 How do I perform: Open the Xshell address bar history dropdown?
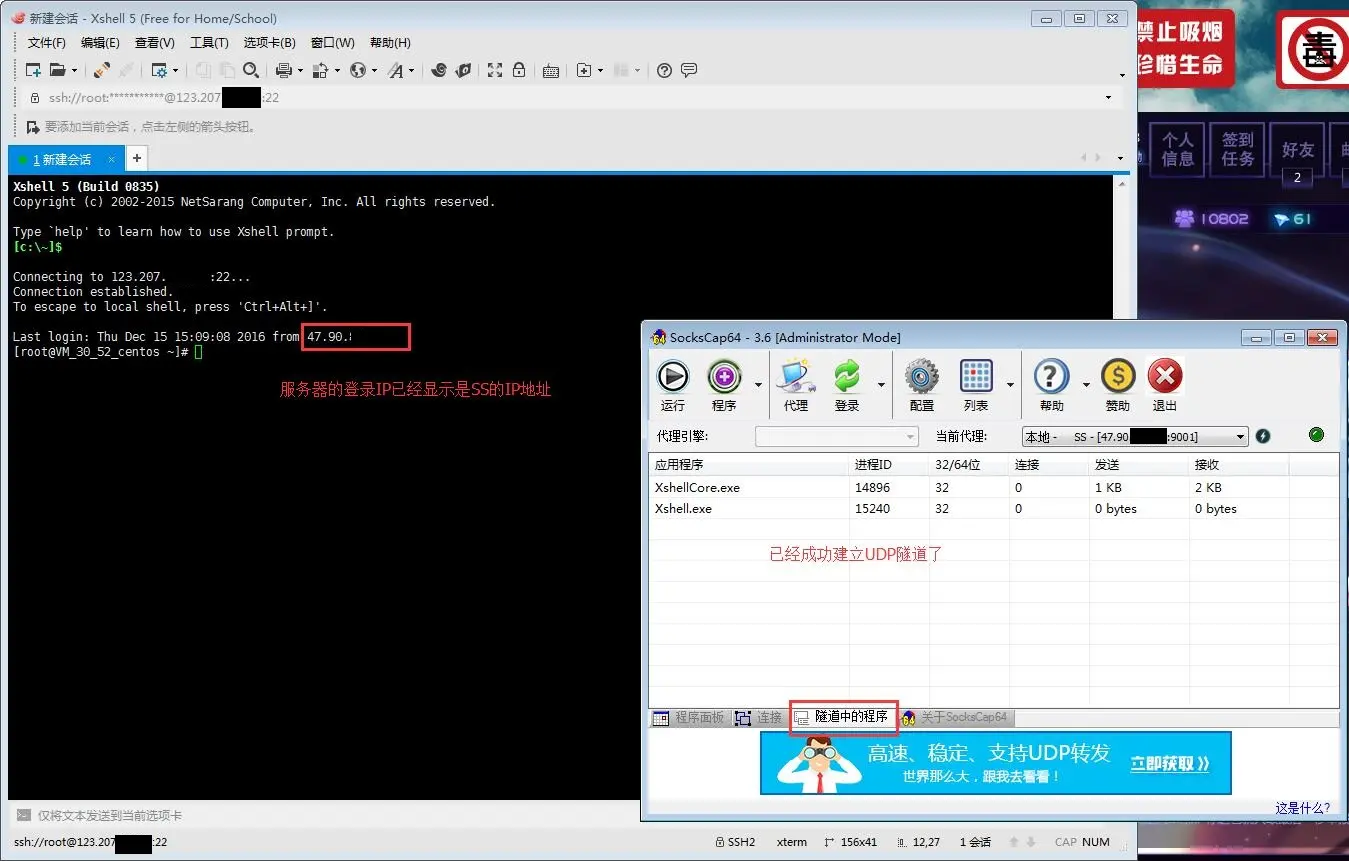pos(1108,98)
